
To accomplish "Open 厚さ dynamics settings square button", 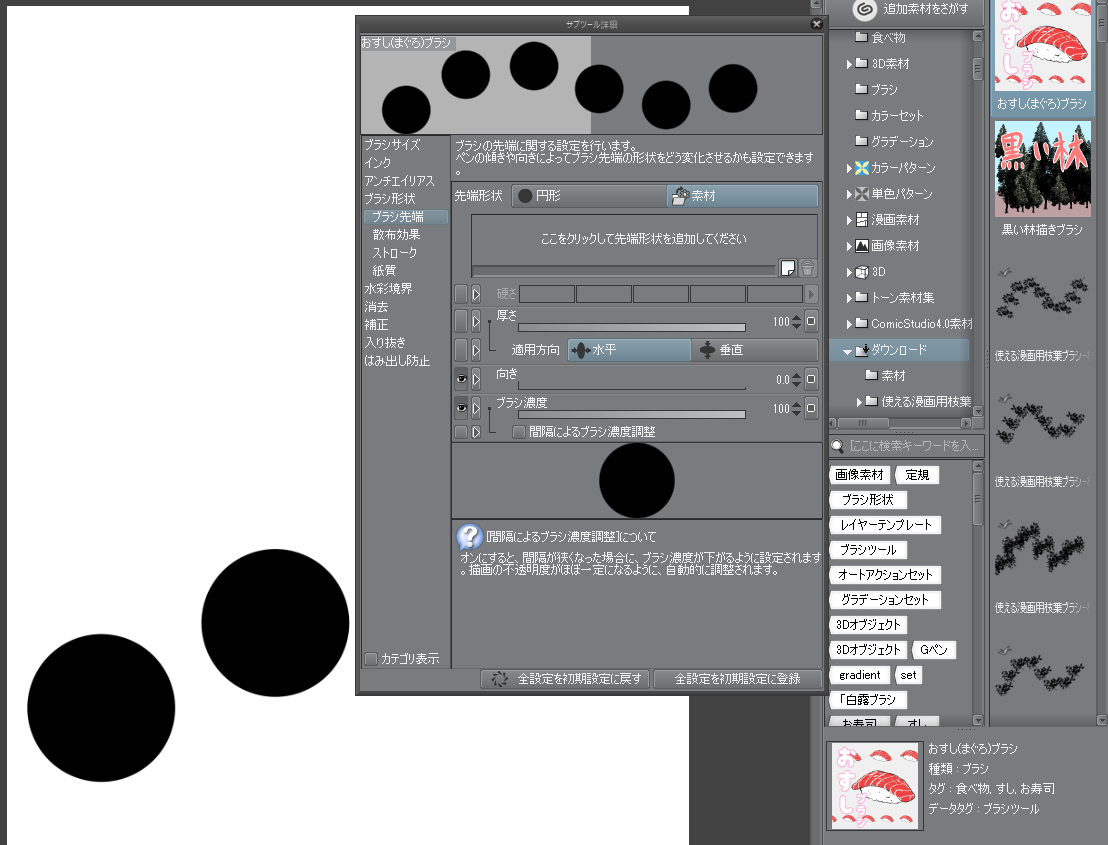I will 811,321.
